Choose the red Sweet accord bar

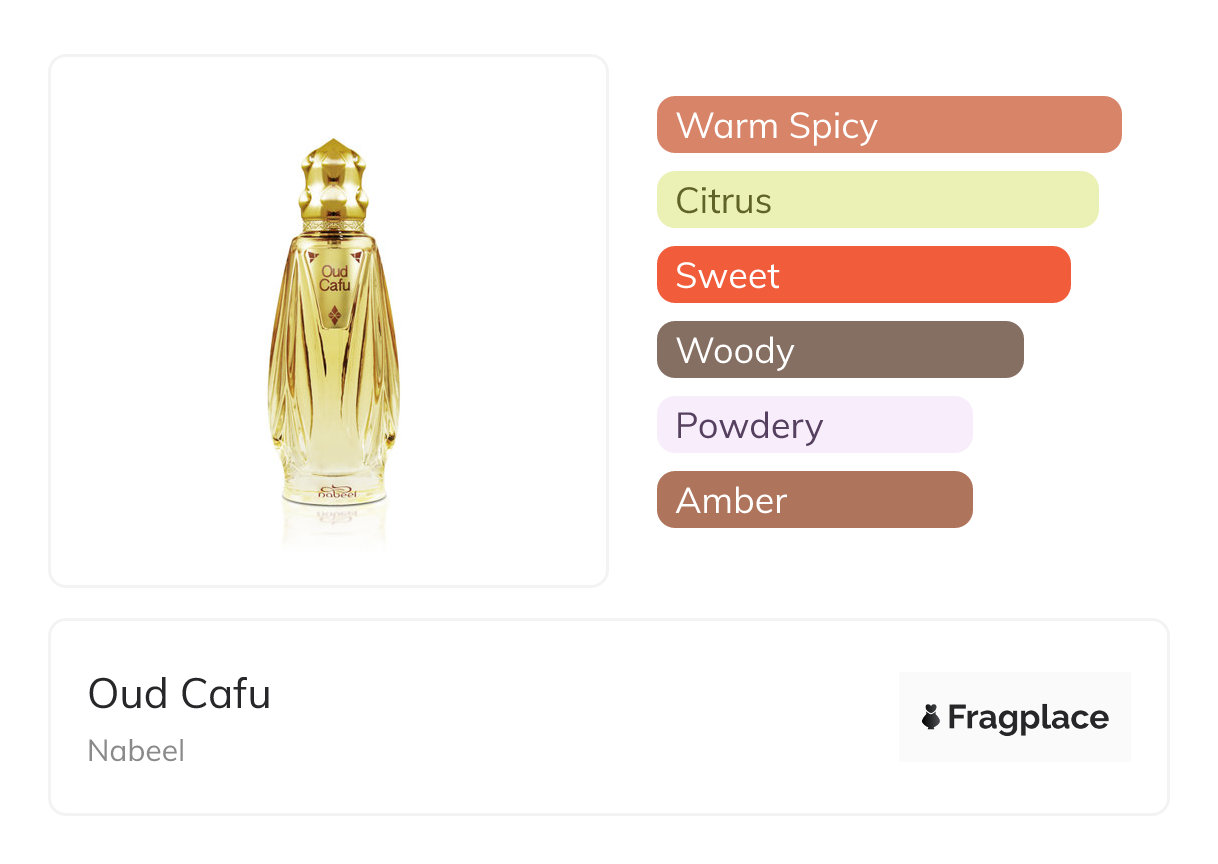click(863, 275)
